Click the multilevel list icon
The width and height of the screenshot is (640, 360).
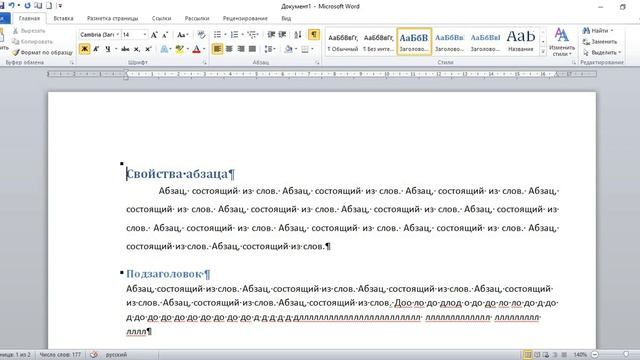point(251,35)
